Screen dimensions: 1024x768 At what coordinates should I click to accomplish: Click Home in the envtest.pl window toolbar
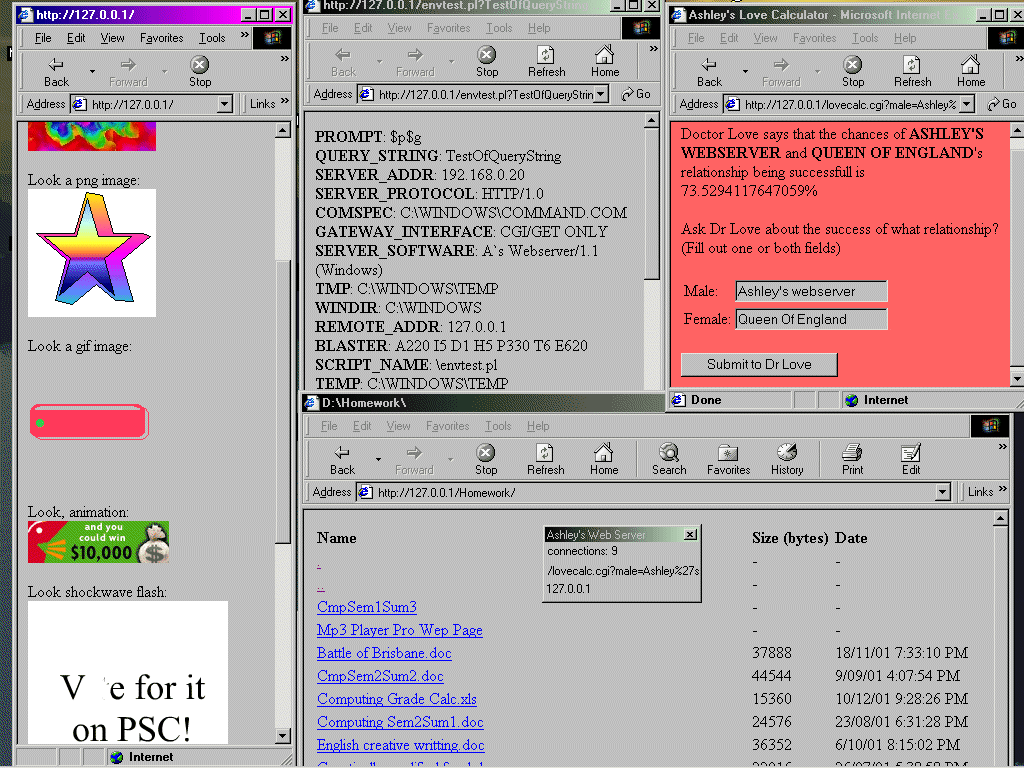pyautogui.click(x=605, y=62)
